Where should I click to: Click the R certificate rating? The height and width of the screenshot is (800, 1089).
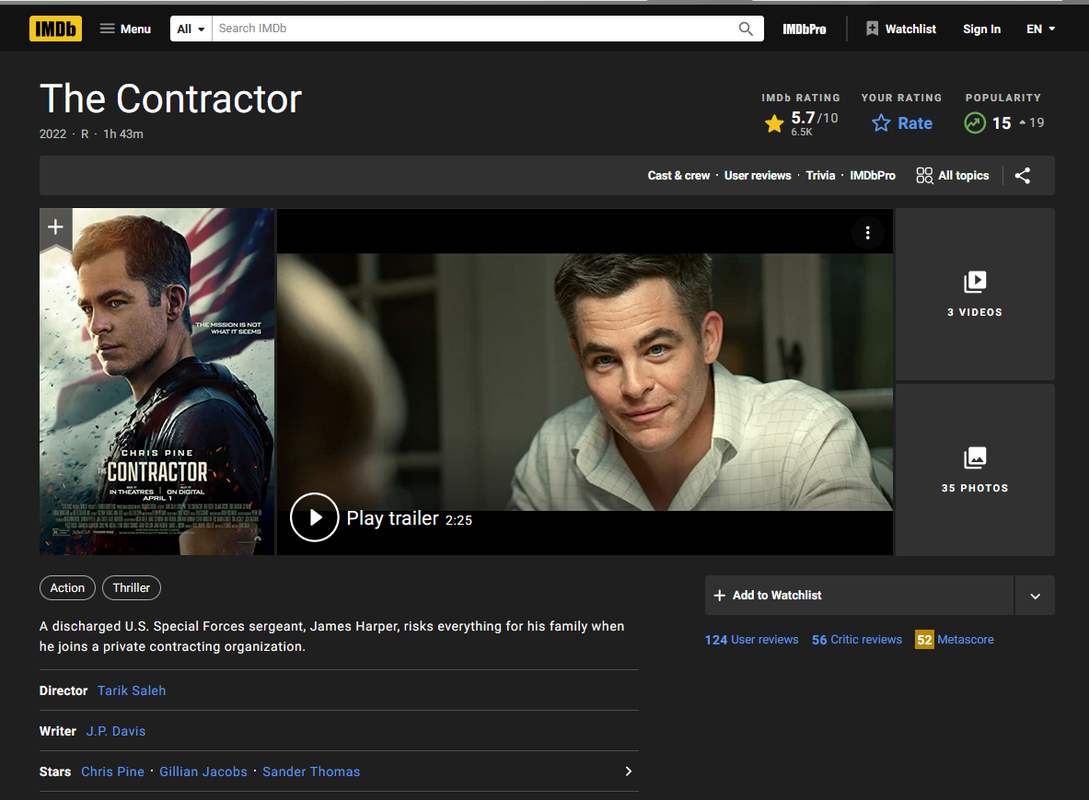(85, 134)
